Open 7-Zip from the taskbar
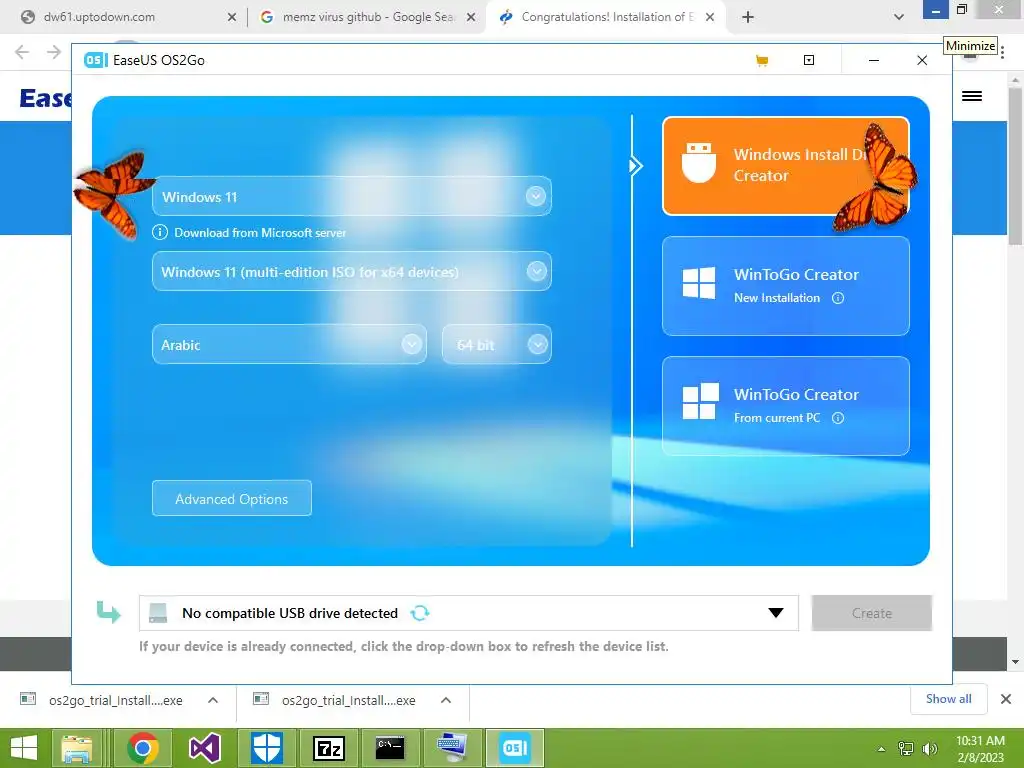Viewport: 1024px width, 768px height. tap(329, 748)
